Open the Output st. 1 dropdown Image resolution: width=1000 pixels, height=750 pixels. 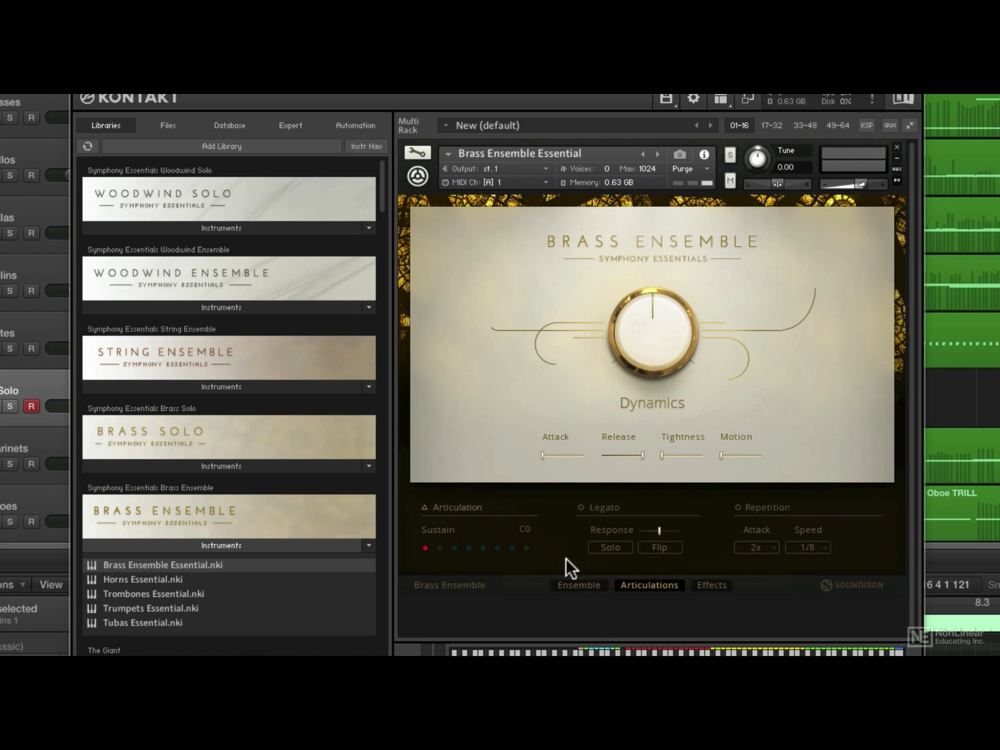[501, 169]
